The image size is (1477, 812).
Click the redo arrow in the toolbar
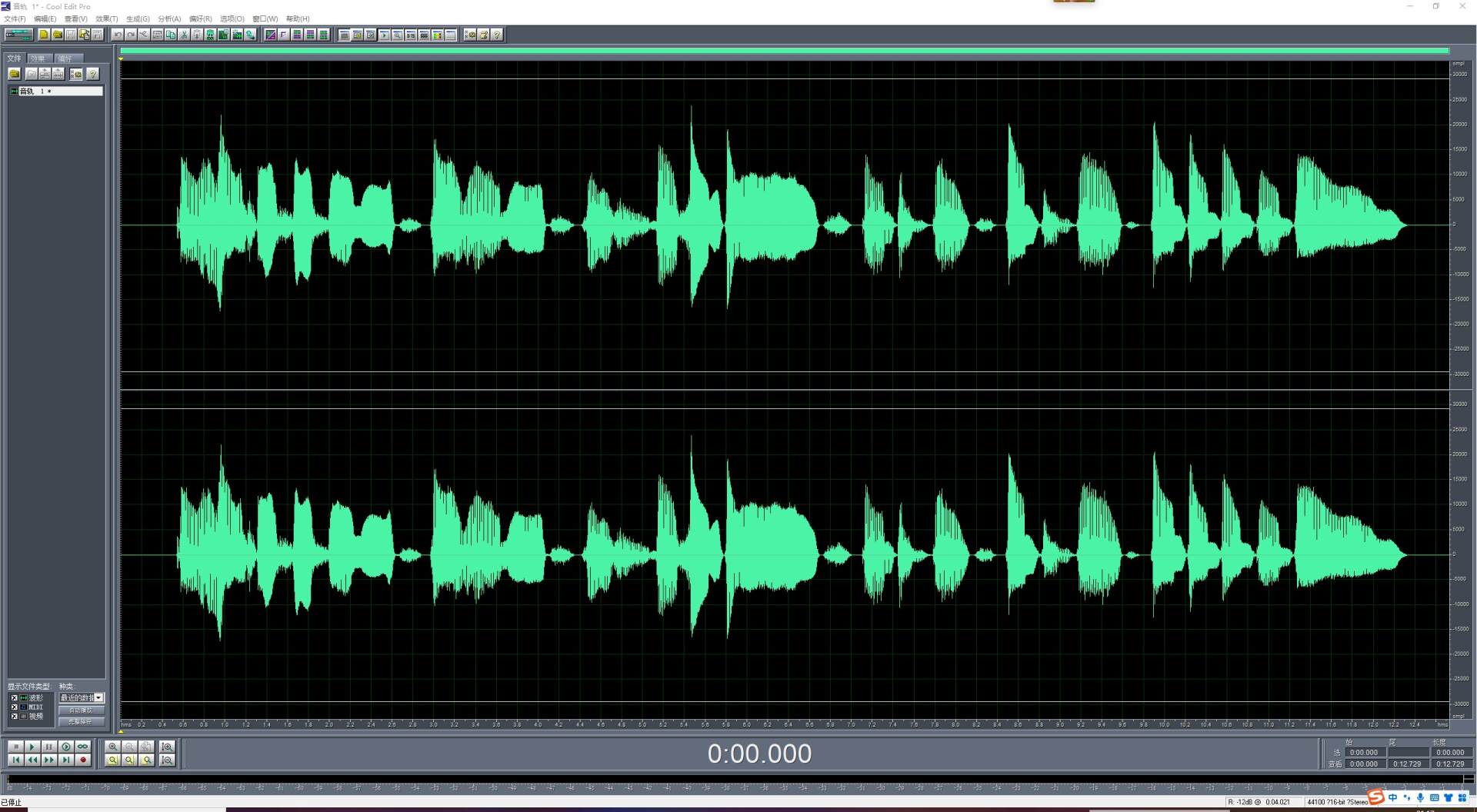[x=131, y=35]
